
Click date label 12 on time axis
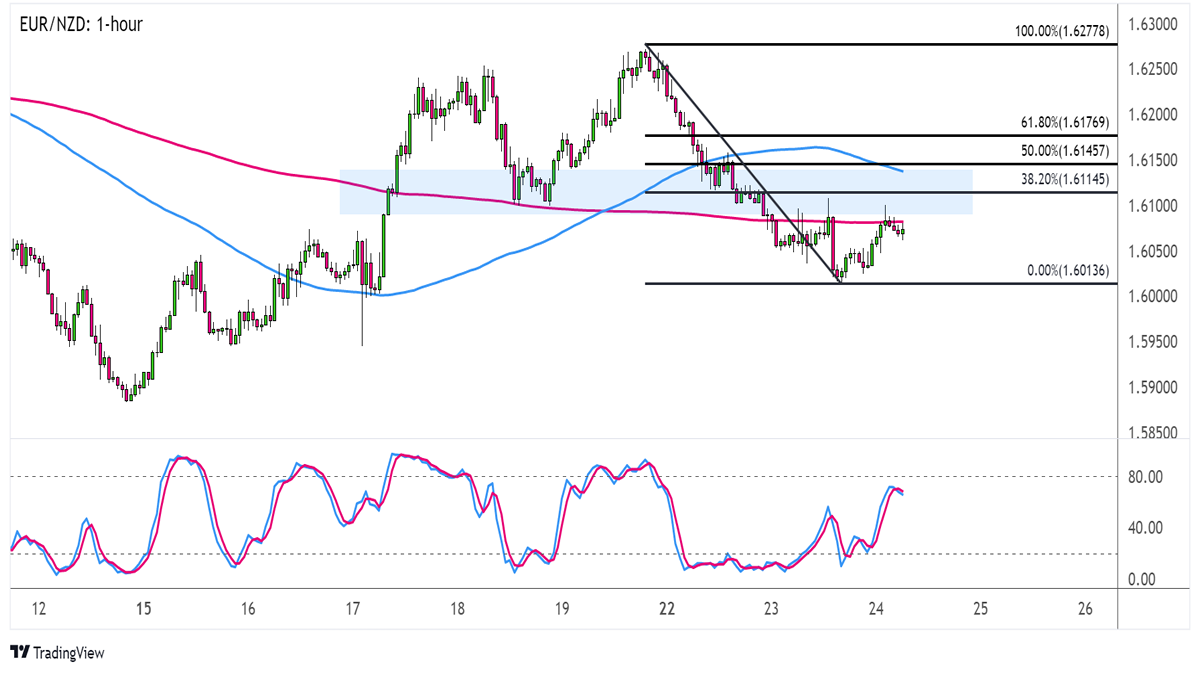[39, 609]
